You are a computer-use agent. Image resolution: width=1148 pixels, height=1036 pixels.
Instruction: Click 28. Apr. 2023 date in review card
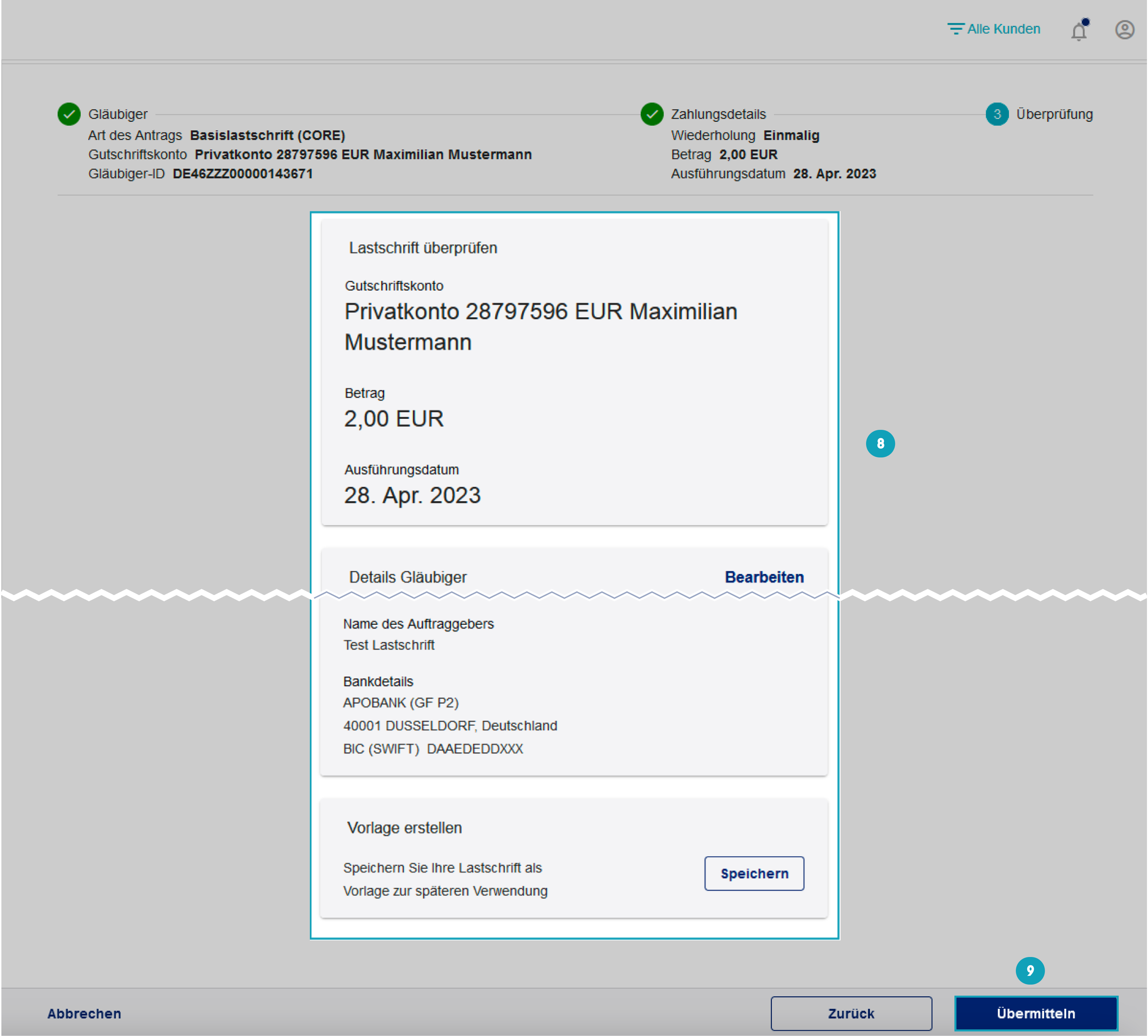[413, 495]
